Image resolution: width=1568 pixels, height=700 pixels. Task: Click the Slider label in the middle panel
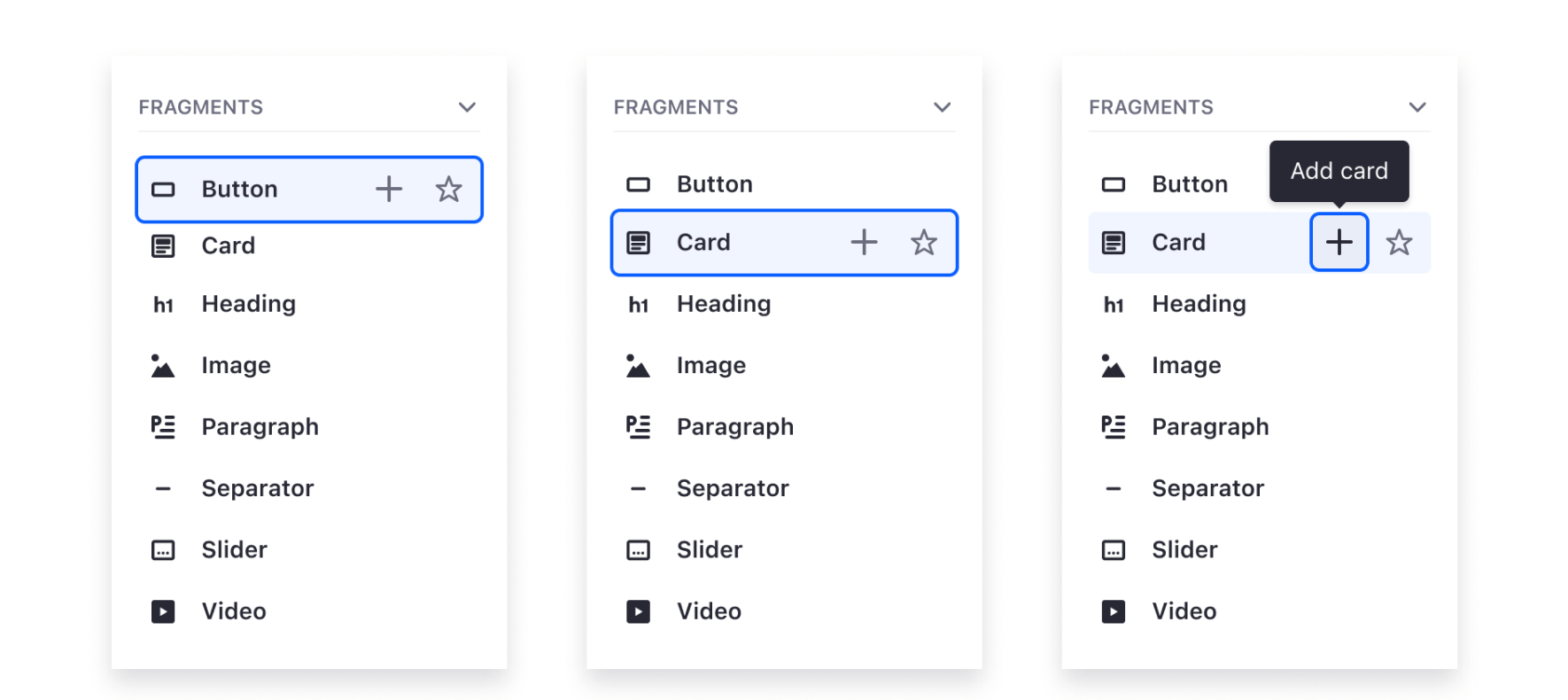click(x=709, y=550)
